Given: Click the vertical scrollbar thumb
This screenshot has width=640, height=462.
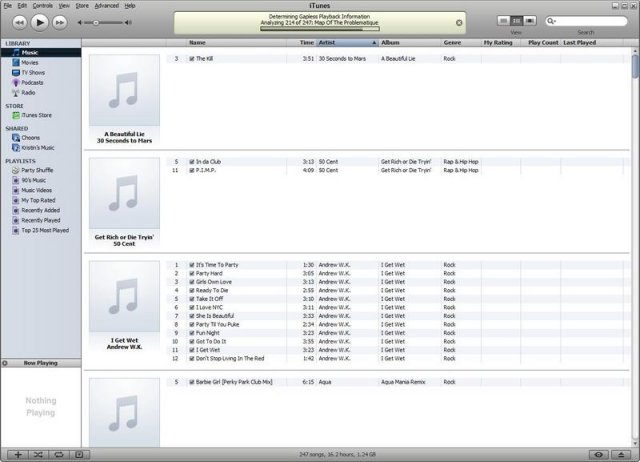Looking at the screenshot, I should pos(635,66).
